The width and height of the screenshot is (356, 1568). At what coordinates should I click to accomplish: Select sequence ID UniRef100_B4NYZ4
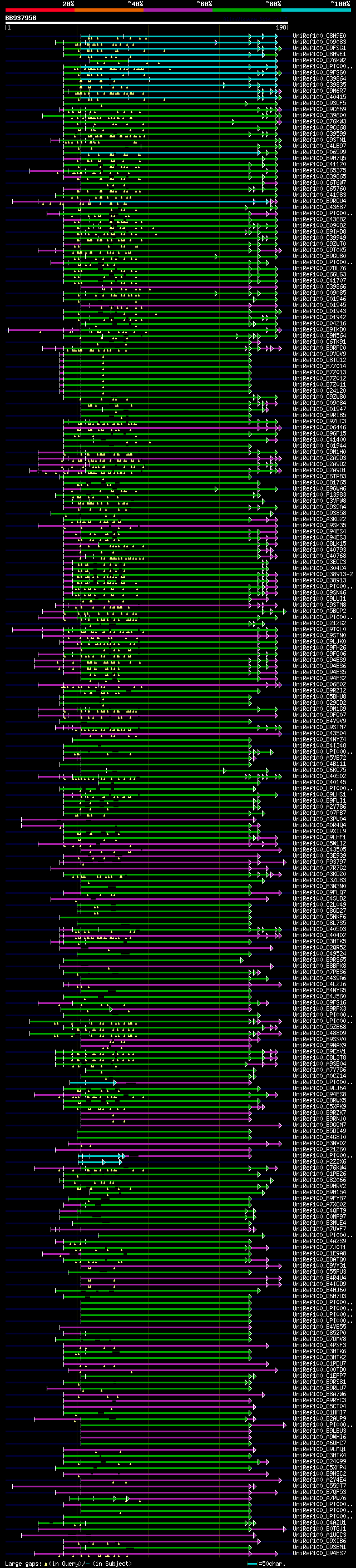coord(319,740)
